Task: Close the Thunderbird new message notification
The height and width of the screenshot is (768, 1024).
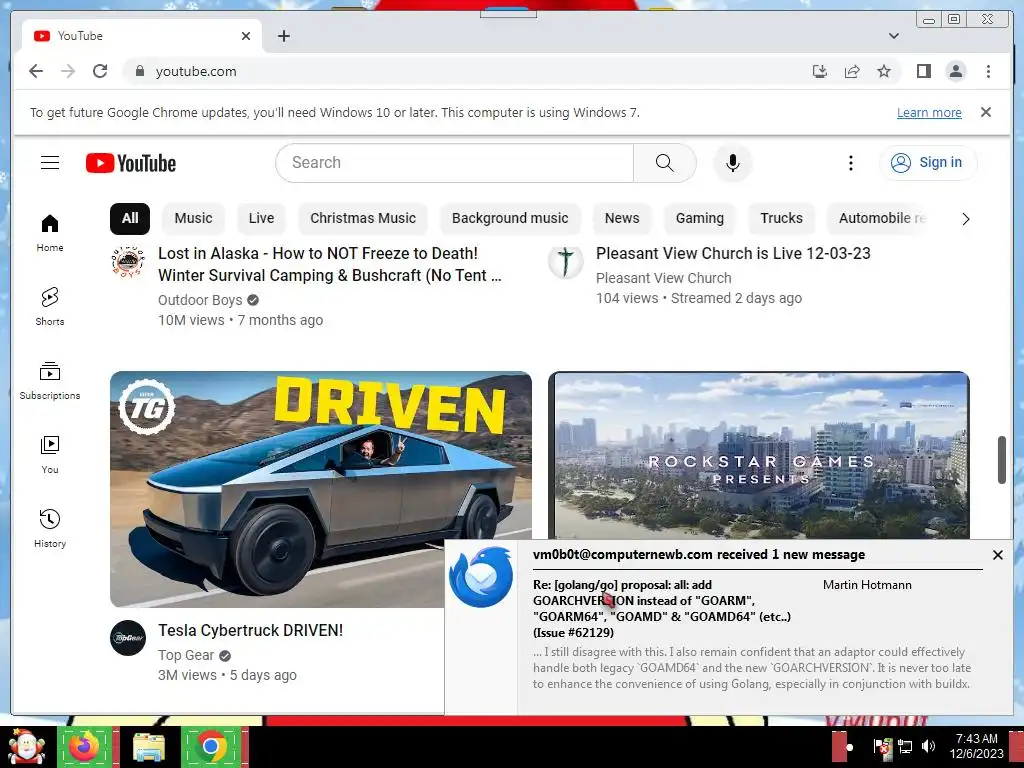Action: [997, 554]
